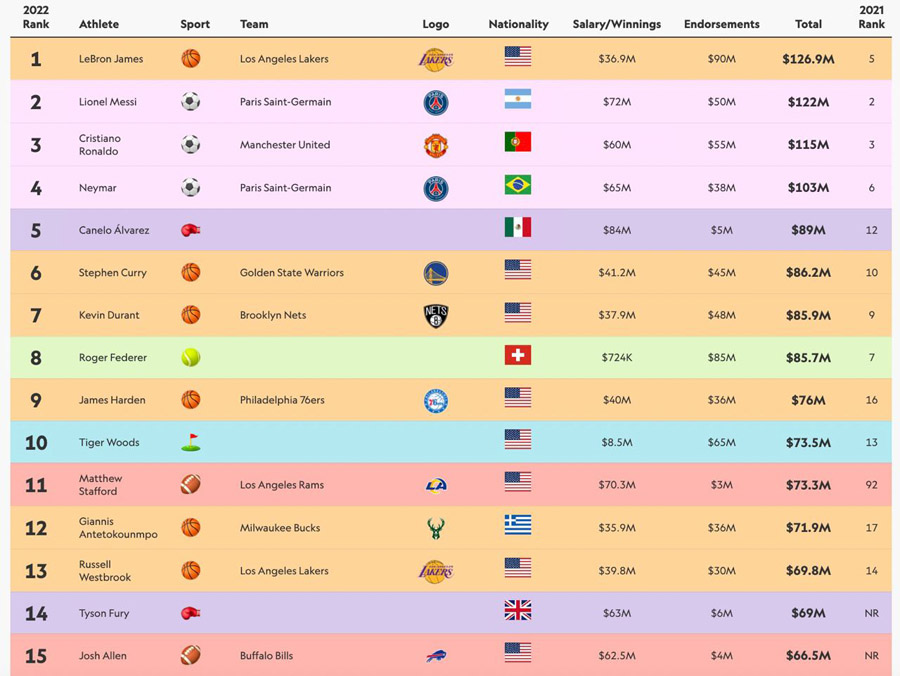Click the Golden State Warriors logo
Image resolution: width=900 pixels, height=676 pixels.
436,273
